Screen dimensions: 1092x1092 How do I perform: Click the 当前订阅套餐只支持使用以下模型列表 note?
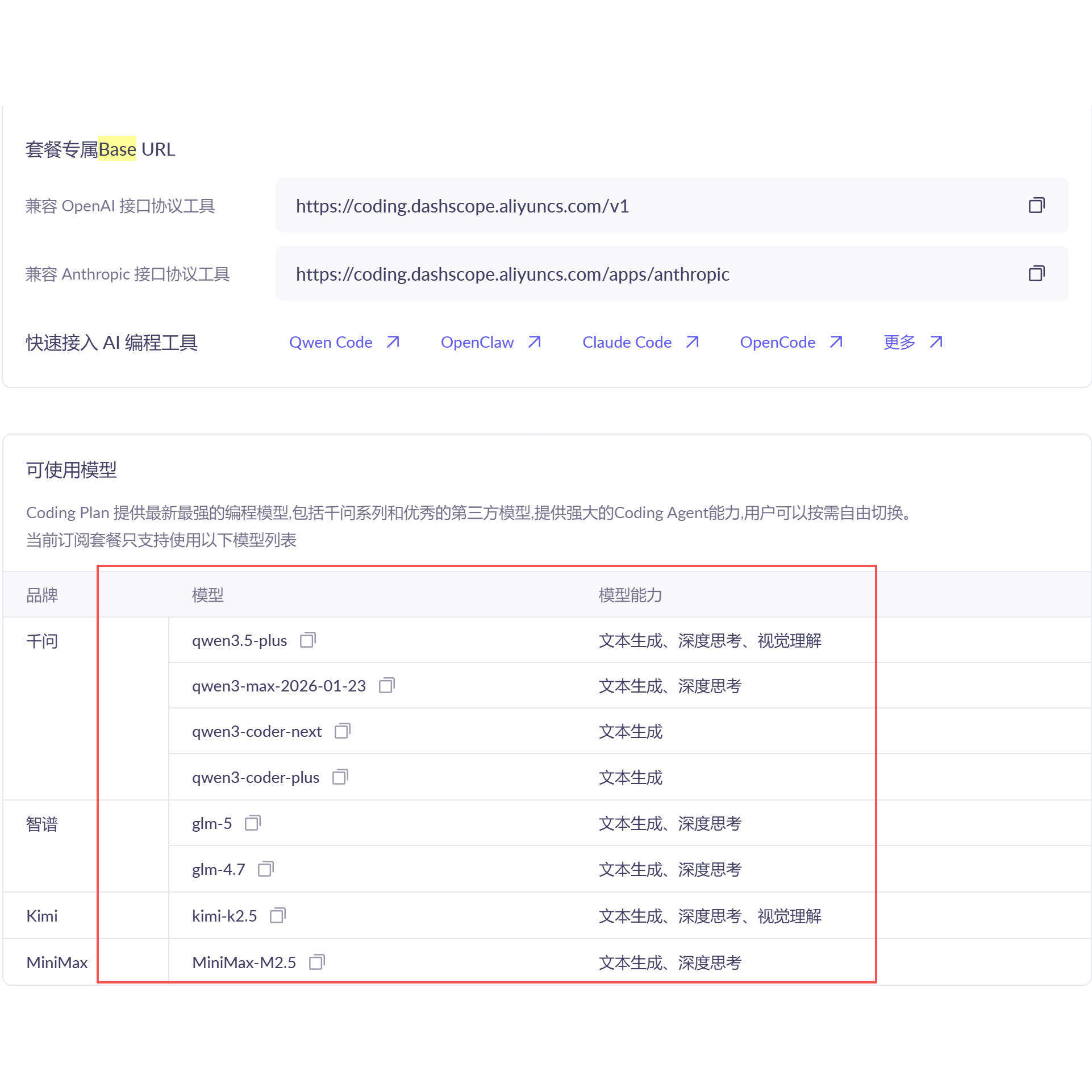pyautogui.click(x=161, y=540)
